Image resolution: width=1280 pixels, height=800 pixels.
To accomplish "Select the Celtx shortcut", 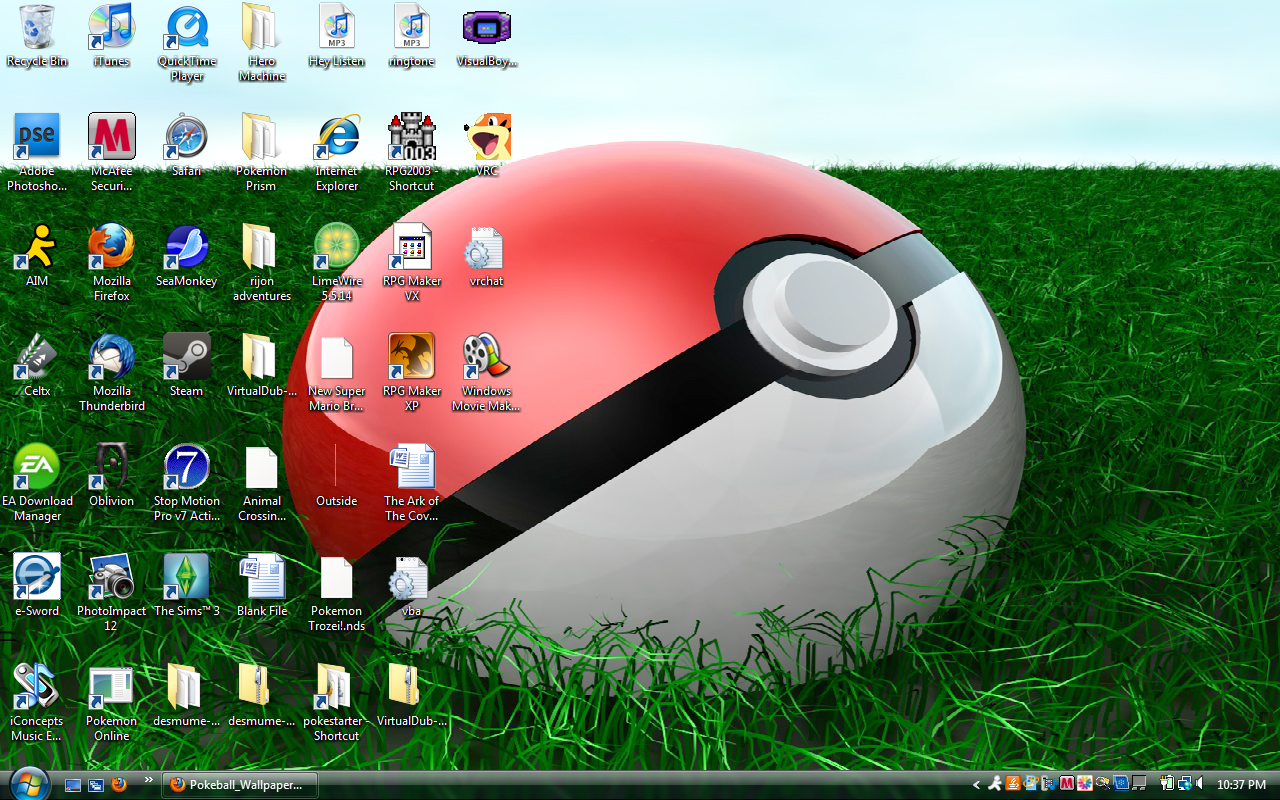I will pos(37,366).
